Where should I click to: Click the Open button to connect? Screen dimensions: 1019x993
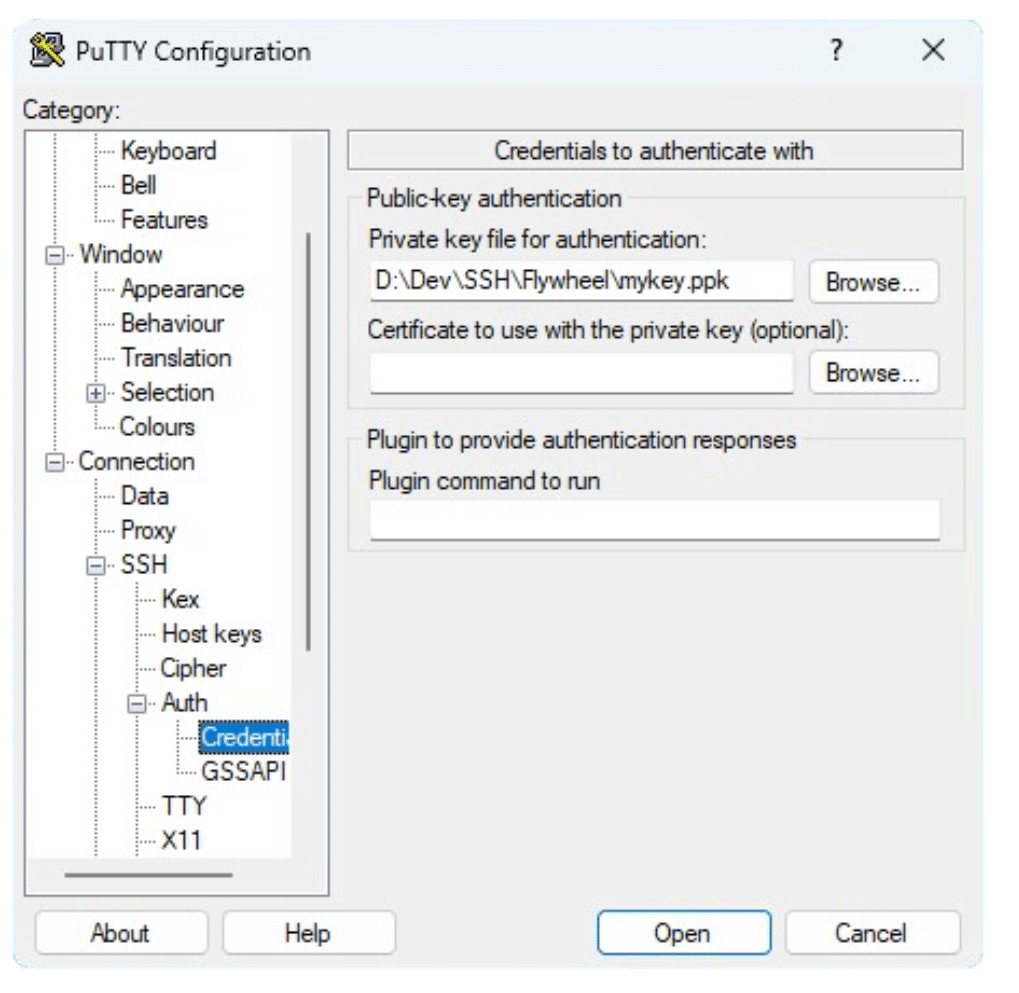pyautogui.click(x=683, y=933)
